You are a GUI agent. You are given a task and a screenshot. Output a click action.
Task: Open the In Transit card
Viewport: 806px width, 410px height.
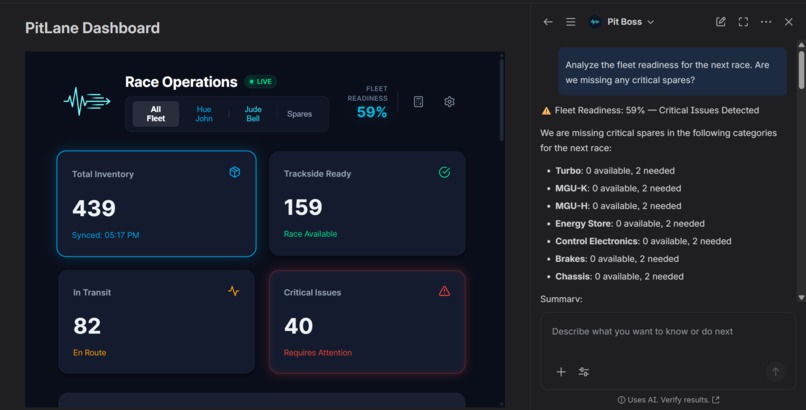click(156, 322)
